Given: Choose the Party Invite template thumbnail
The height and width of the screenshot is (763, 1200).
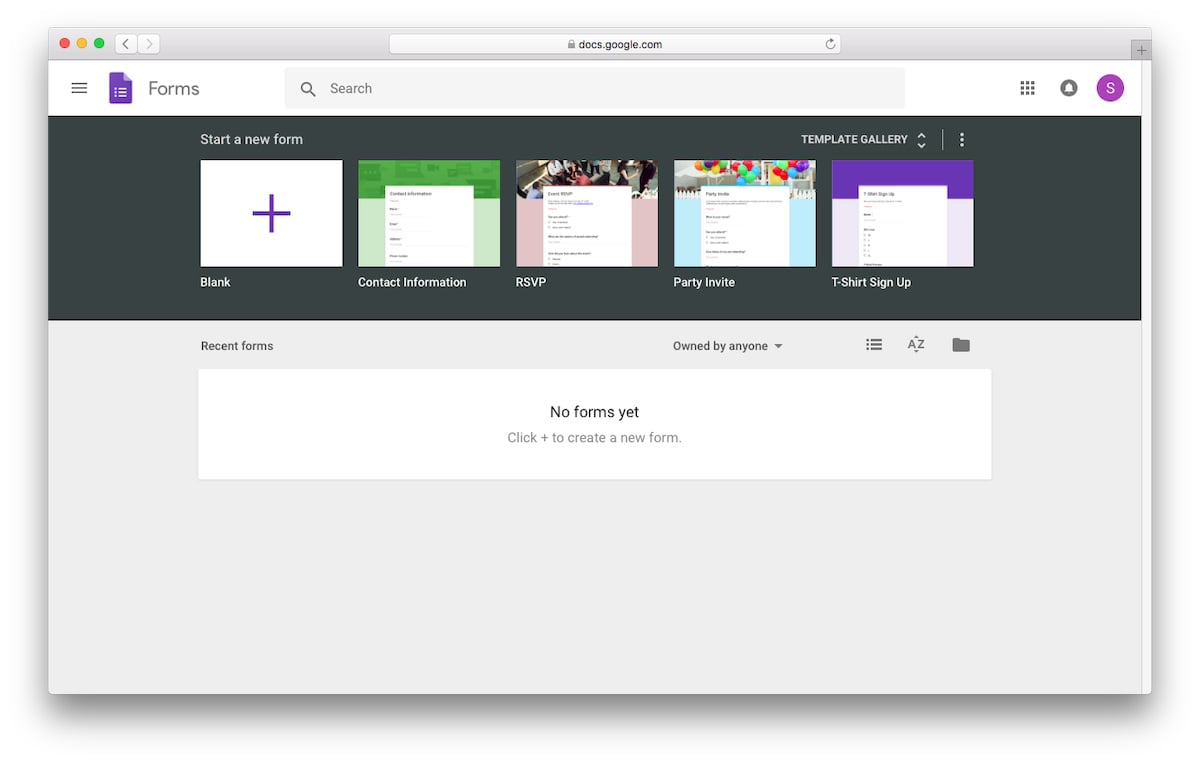Looking at the screenshot, I should [x=745, y=213].
